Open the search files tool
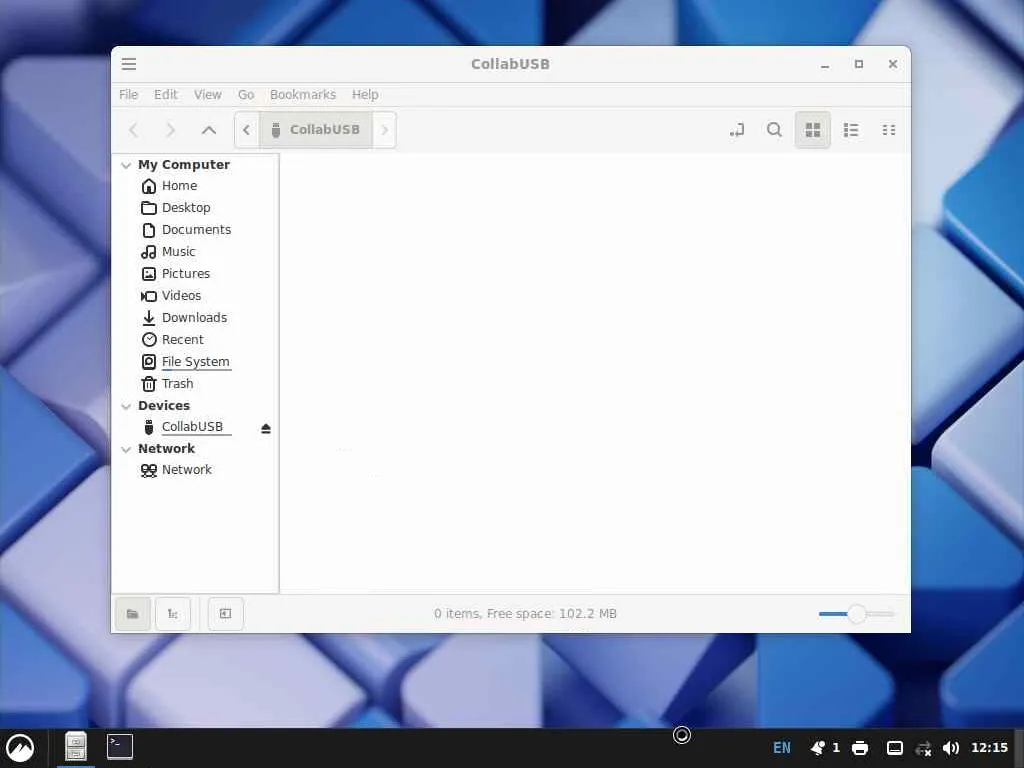This screenshot has width=1024, height=768. click(x=774, y=130)
